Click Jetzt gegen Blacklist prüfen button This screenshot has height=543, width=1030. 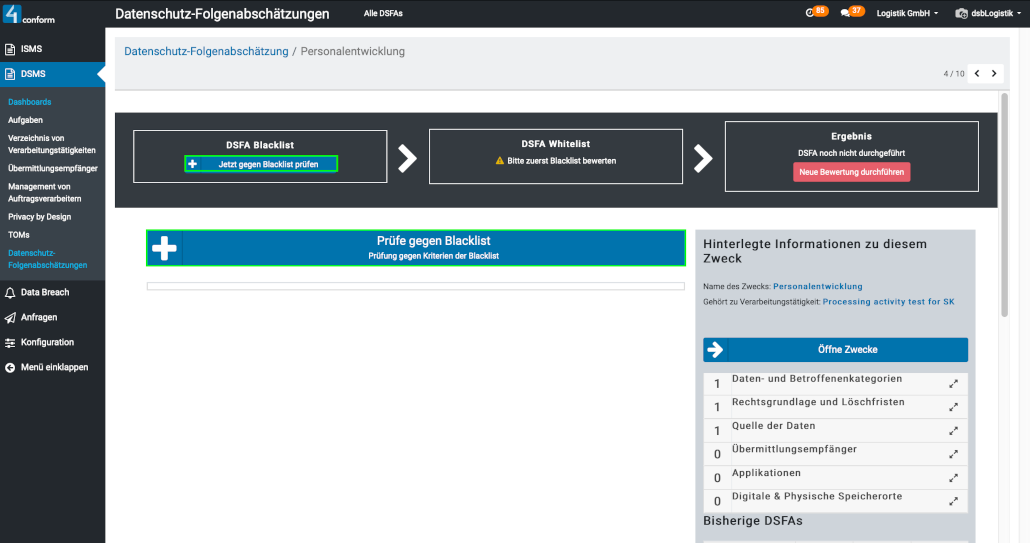261,163
